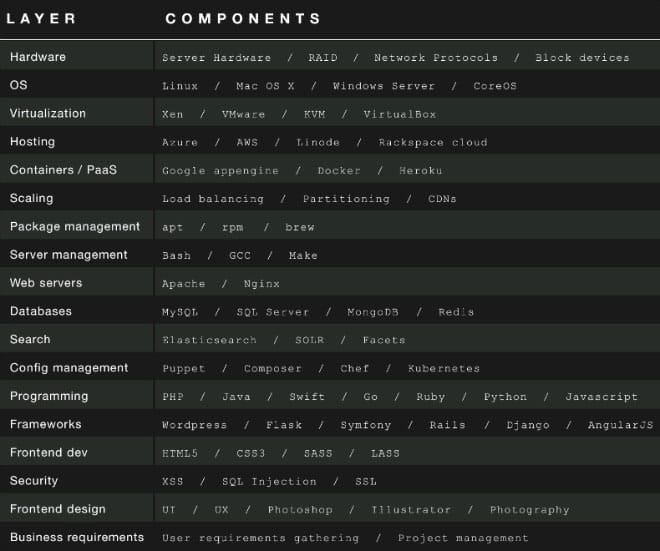Click MongoDB in the Databases row
This screenshot has height=551, width=660.
click(x=372, y=312)
